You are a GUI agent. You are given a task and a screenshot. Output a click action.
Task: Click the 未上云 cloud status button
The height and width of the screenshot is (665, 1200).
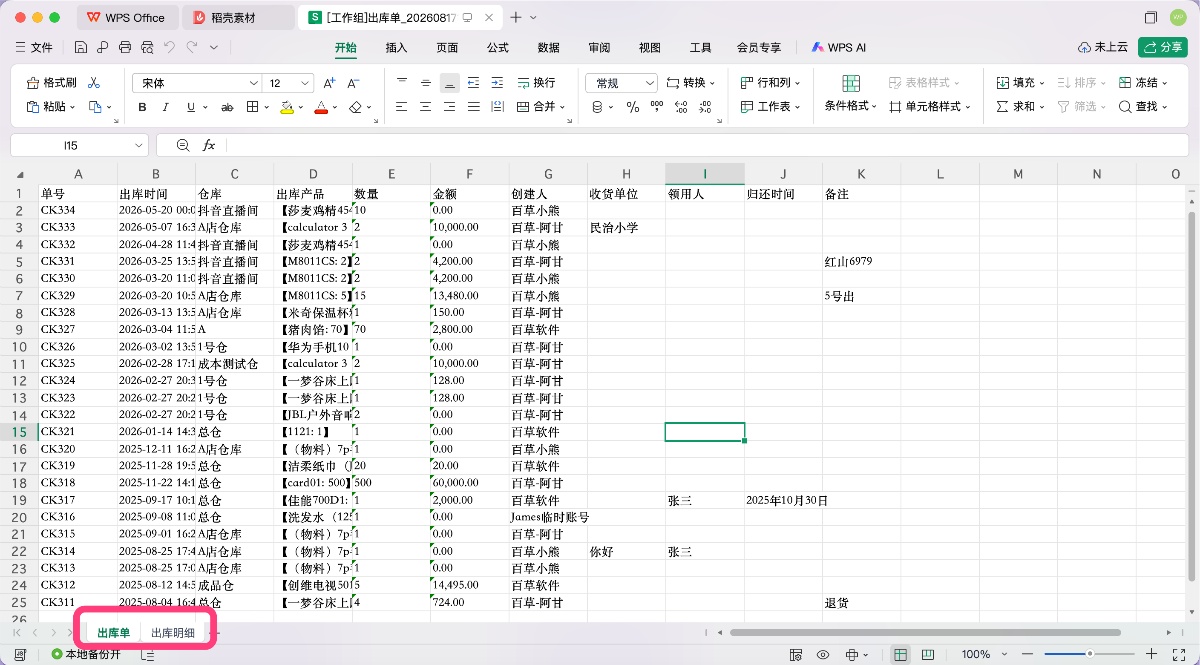coord(1103,47)
